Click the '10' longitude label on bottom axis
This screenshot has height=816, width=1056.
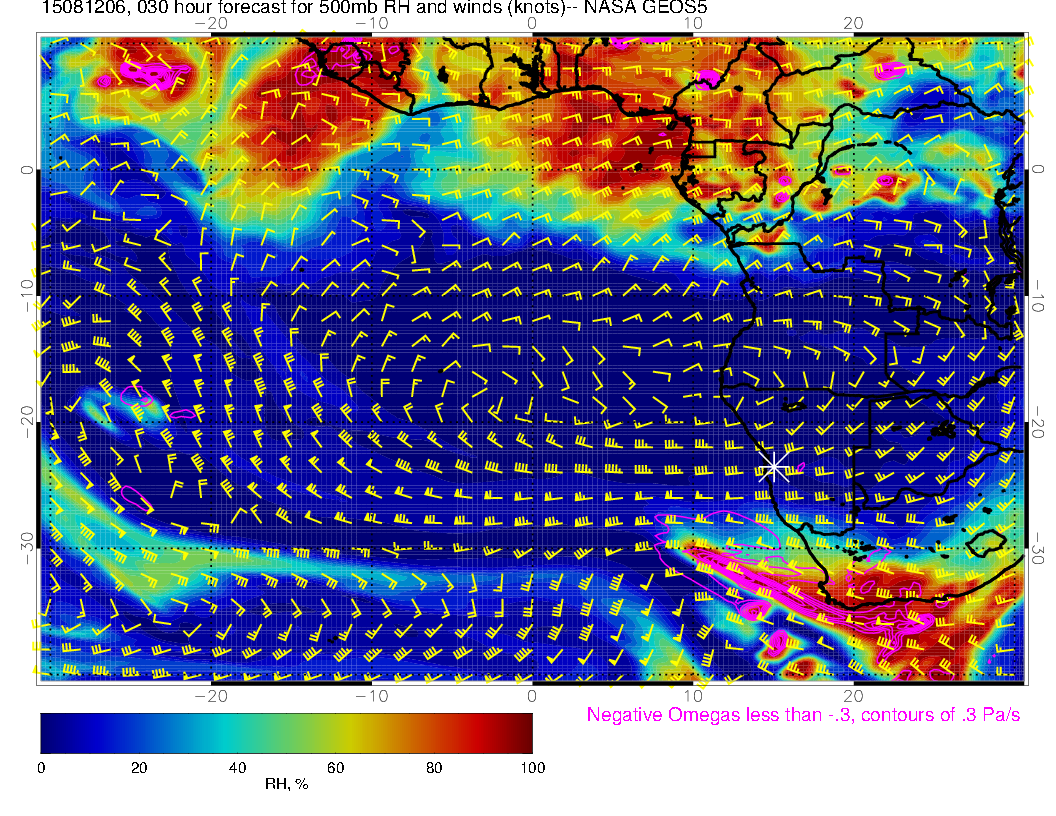point(692,695)
